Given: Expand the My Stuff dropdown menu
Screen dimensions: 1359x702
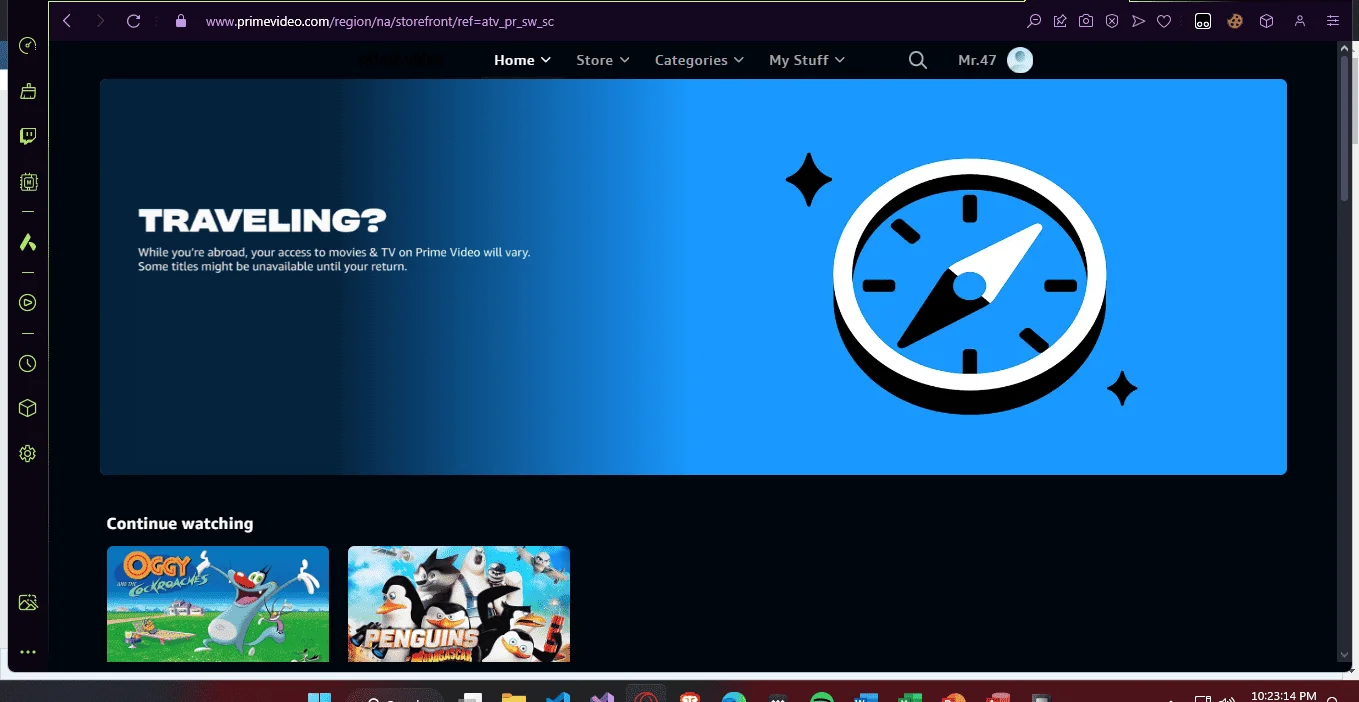Looking at the screenshot, I should [807, 60].
